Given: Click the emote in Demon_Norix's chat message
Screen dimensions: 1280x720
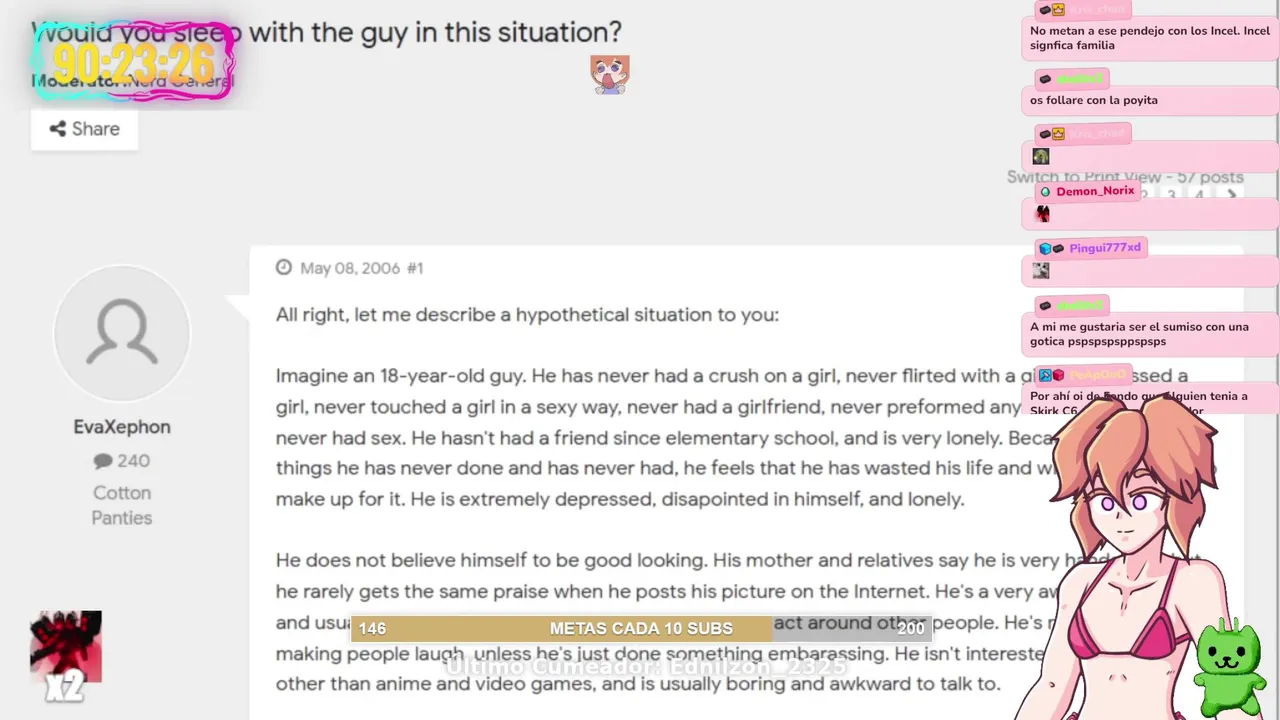Looking at the screenshot, I should (x=1042, y=214).
